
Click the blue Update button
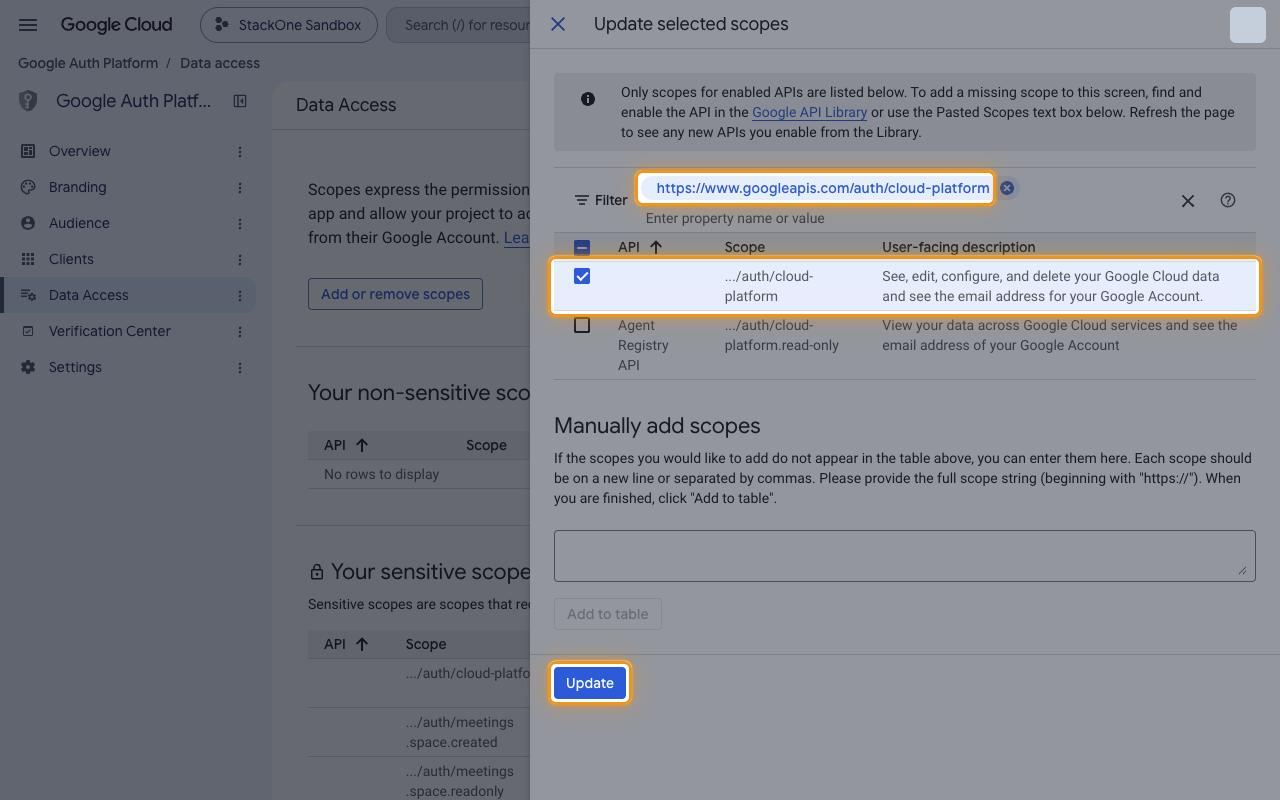point(590,683)
